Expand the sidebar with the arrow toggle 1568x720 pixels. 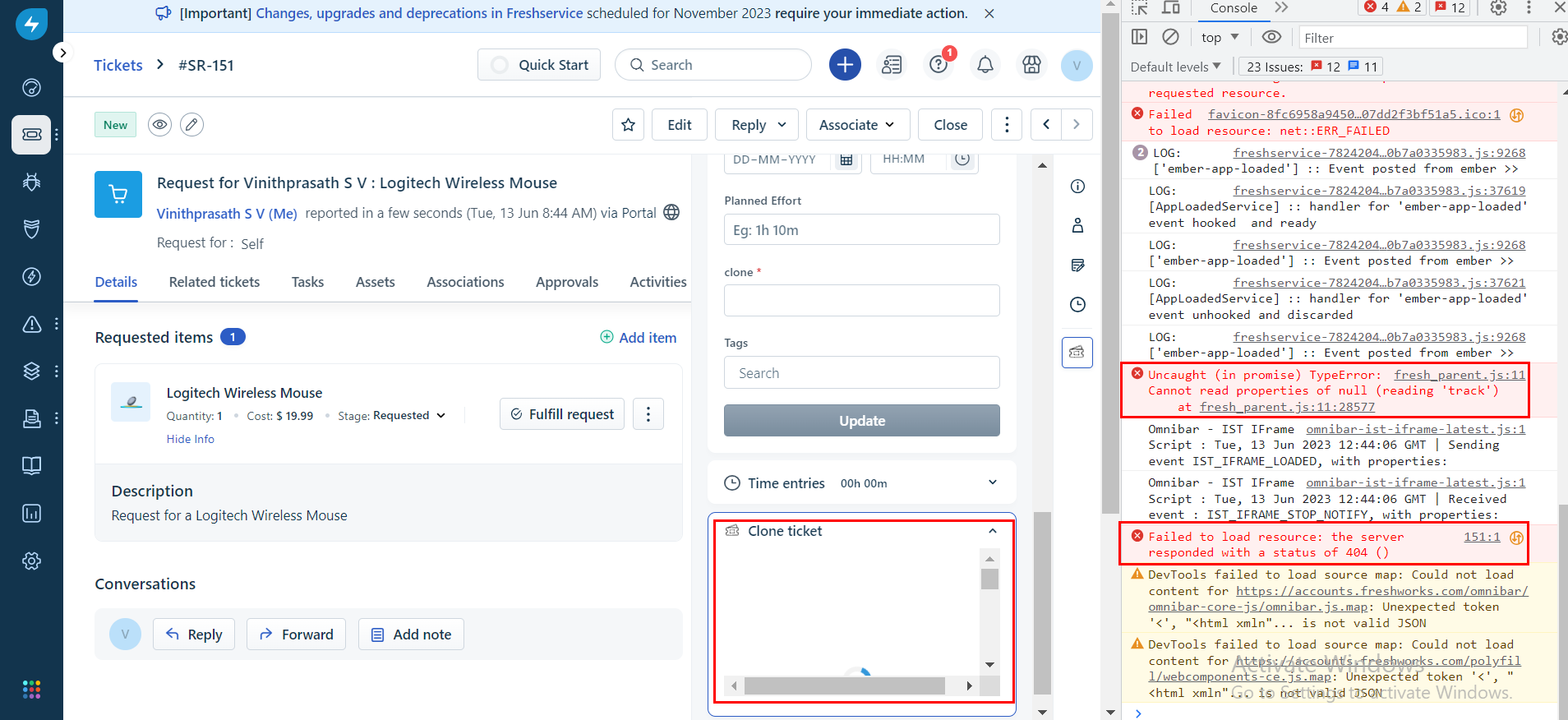click(x=62, y=53)
